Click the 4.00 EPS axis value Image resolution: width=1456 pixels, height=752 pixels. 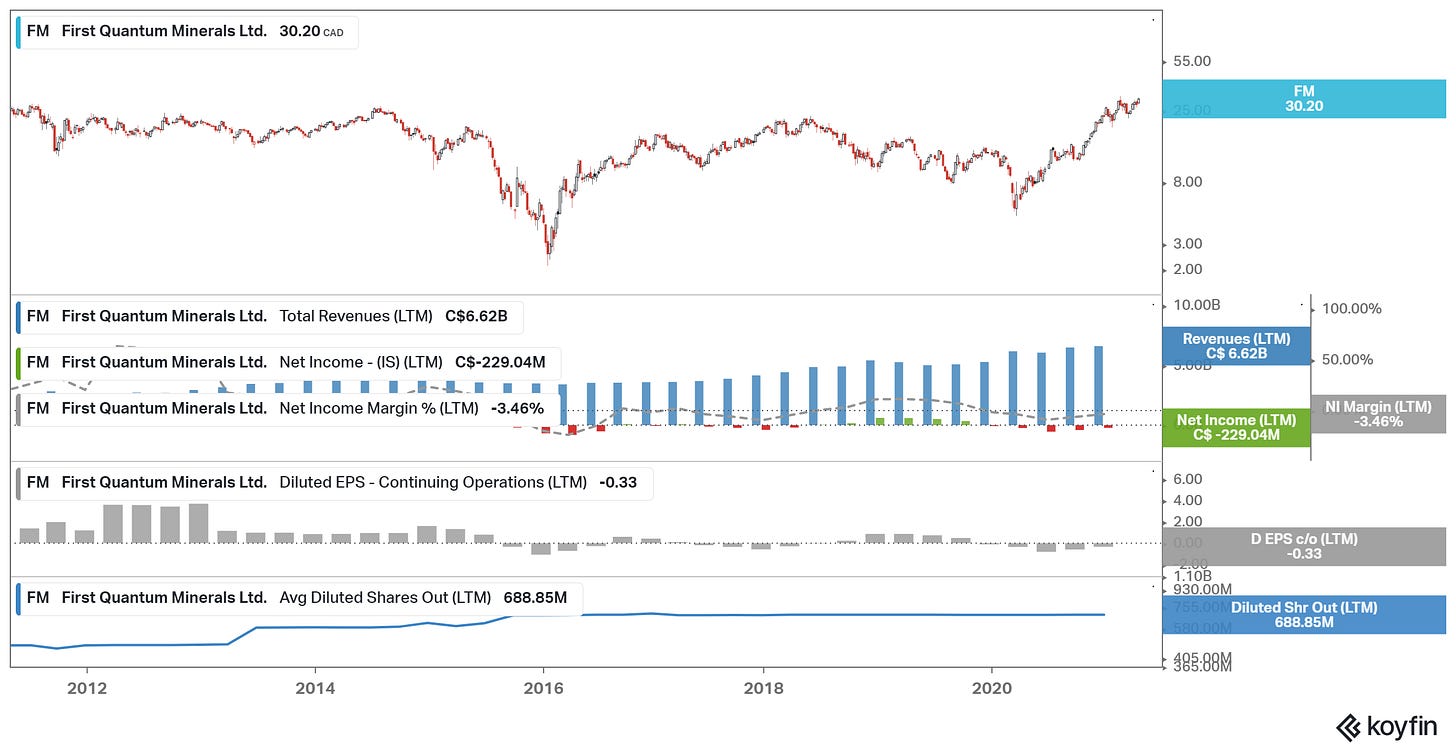[x=1188, y=501]
